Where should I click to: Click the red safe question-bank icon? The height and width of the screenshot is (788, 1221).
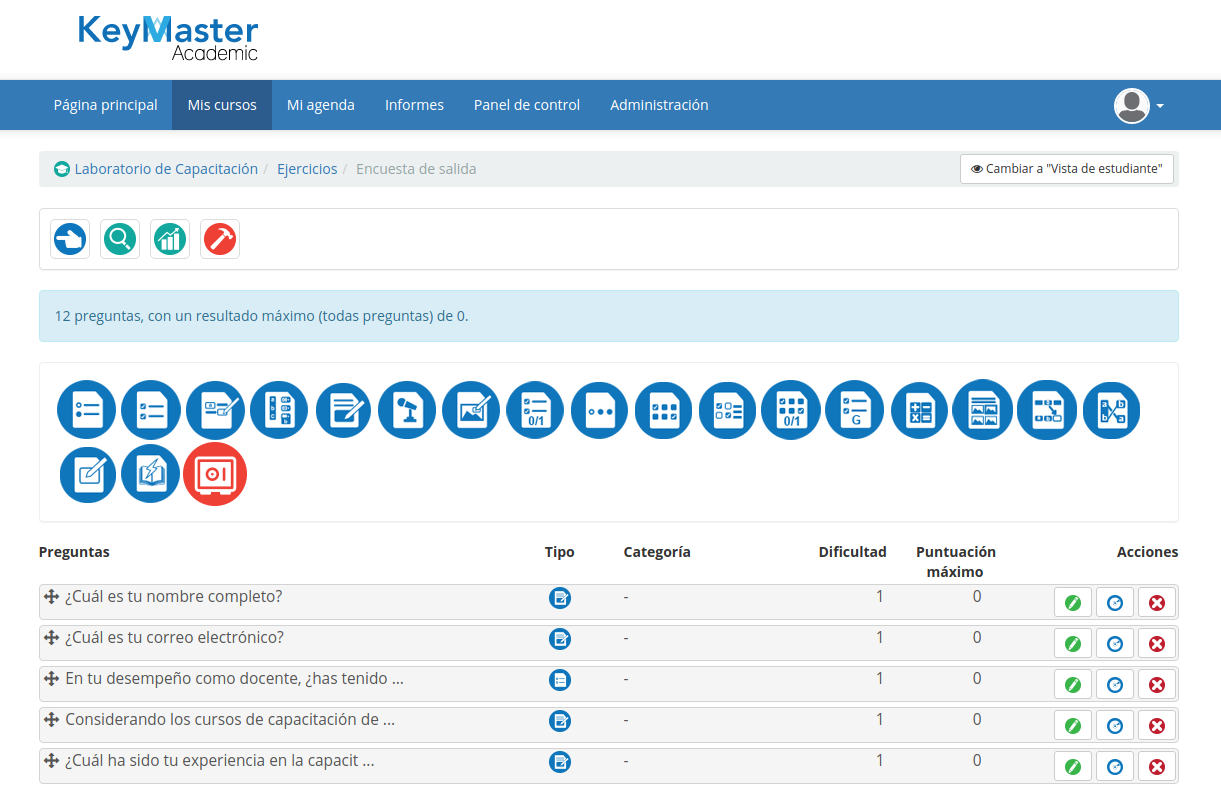click(x=215, y=473)
